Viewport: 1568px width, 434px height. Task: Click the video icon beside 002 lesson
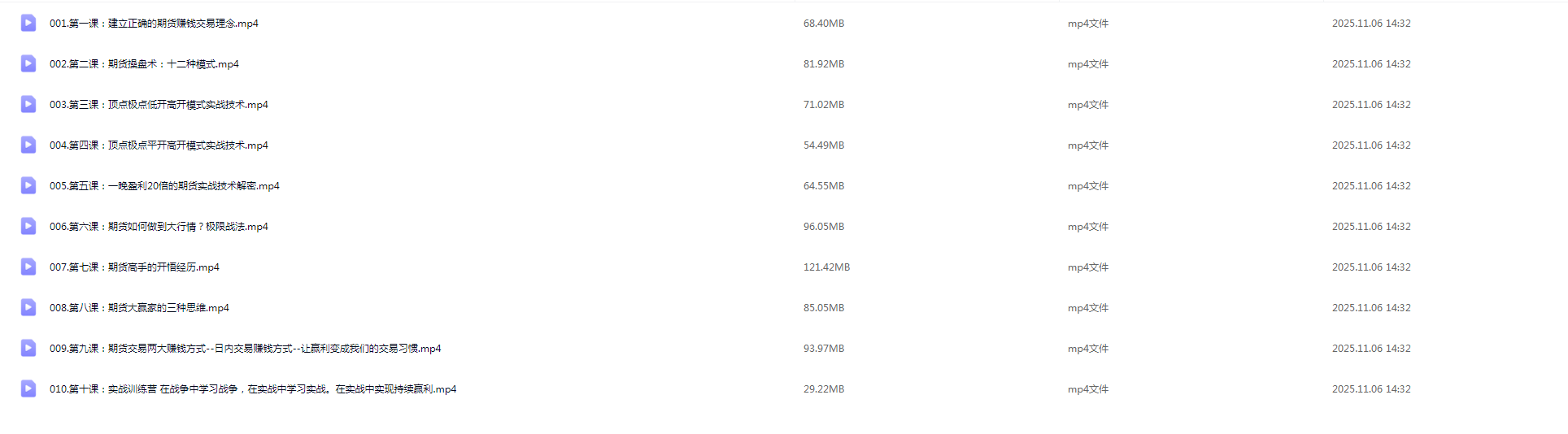pos(28,63)
